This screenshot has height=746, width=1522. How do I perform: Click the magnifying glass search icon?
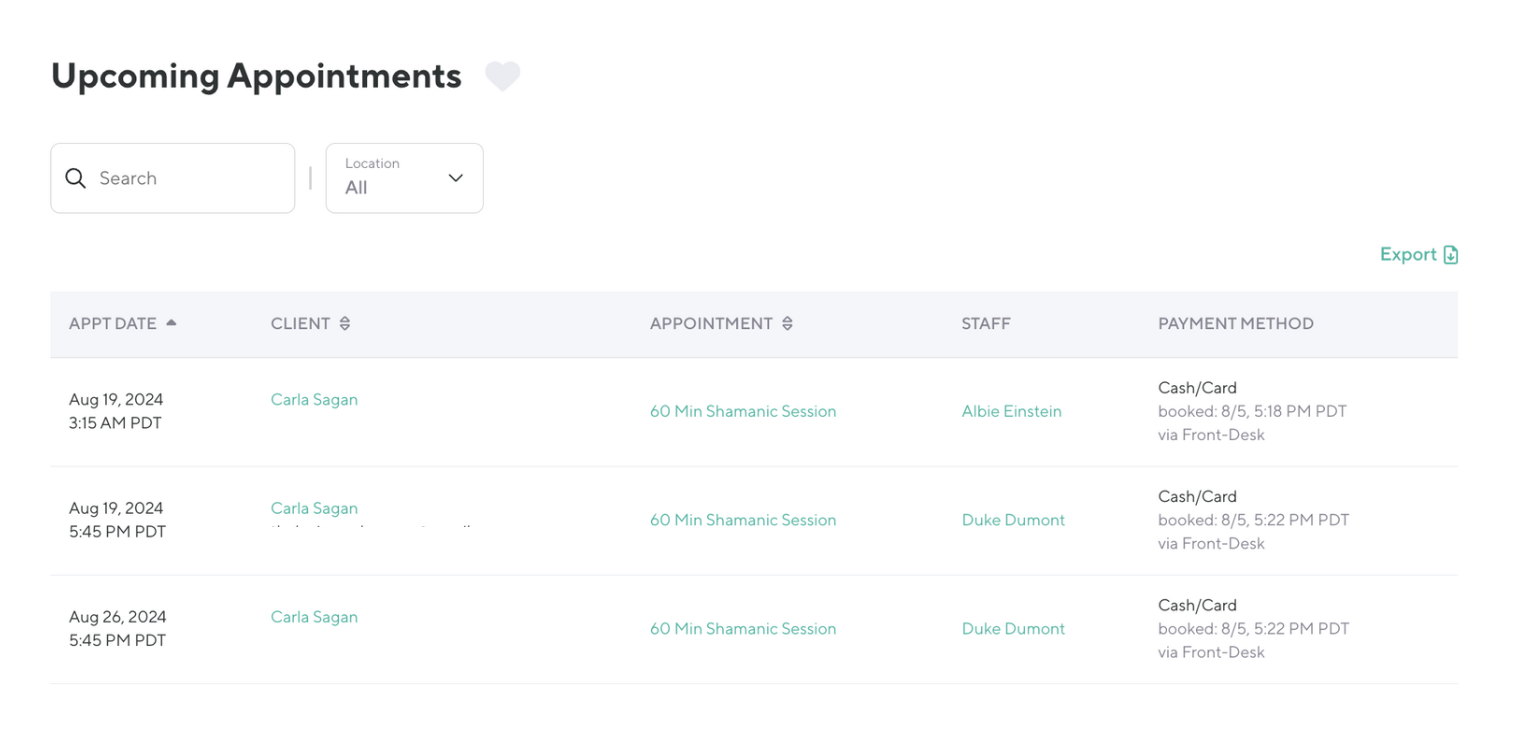[75, 178]
